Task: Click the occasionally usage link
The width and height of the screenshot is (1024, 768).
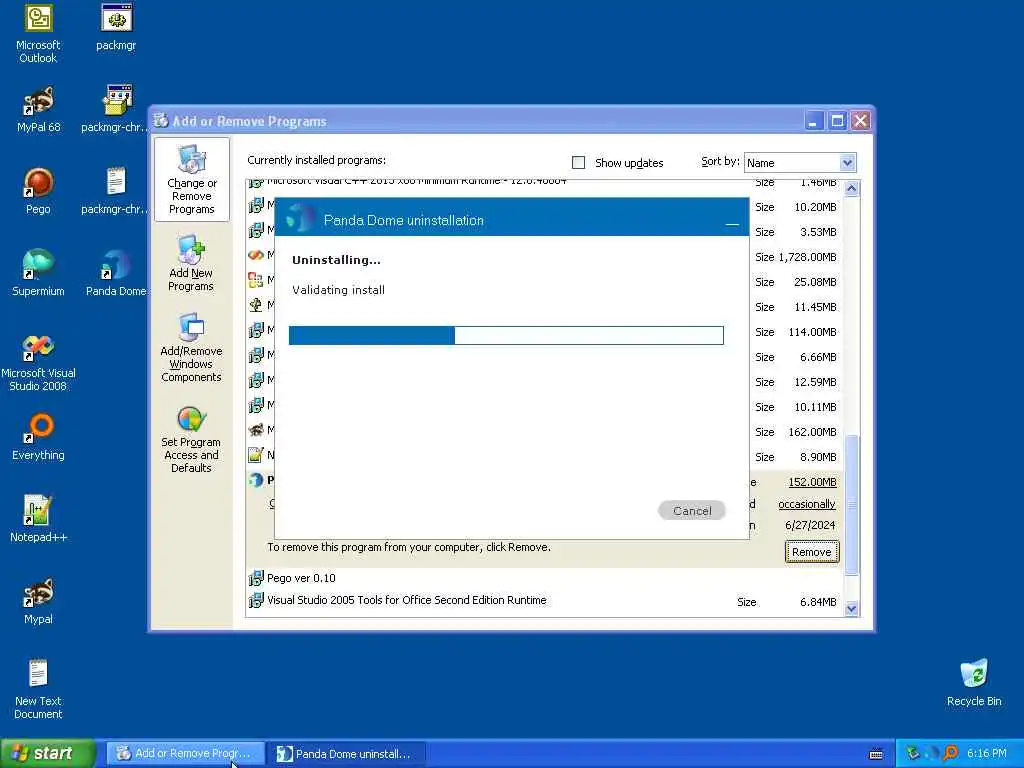Action: (x=807, y=504)
